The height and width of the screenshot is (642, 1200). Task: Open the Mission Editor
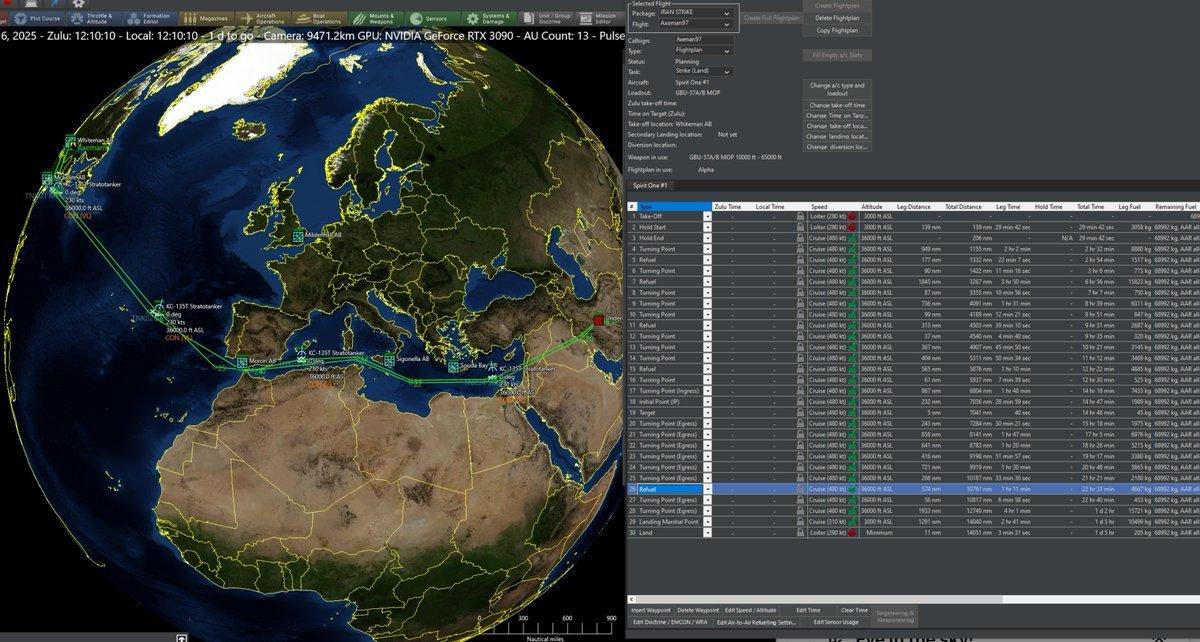pos(601,18)
